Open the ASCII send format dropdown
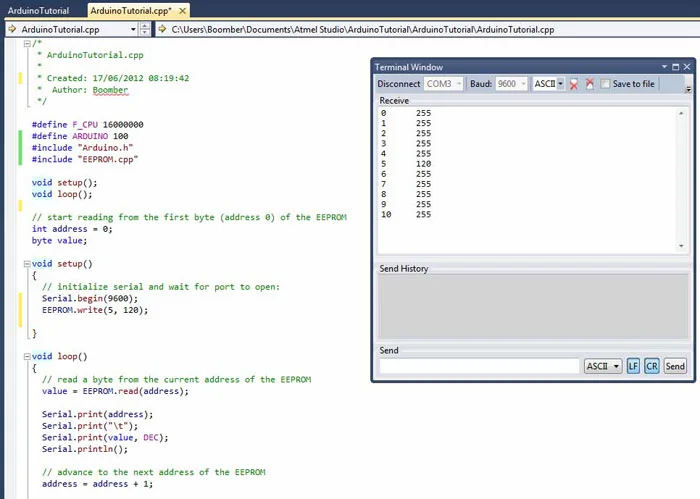The width and height of the screenshot is (700, 499). click(x=603, y=366)
